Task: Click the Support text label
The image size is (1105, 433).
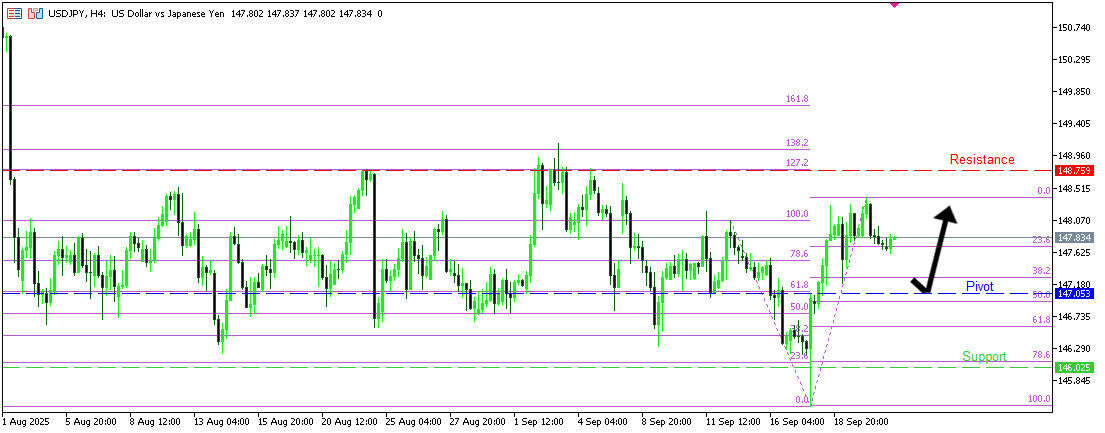Action: coord(984,356)
